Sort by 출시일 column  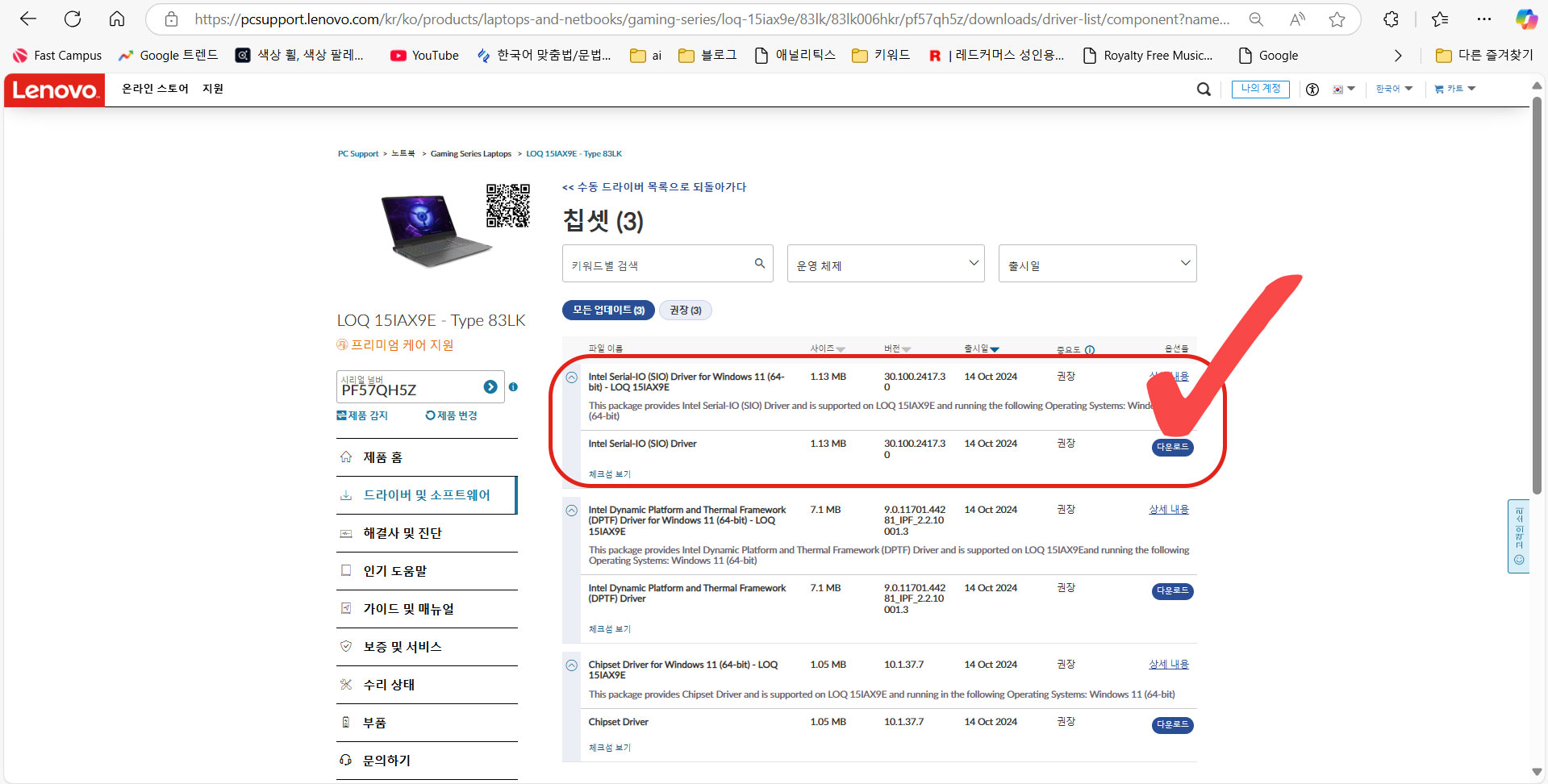click(982, 349)
